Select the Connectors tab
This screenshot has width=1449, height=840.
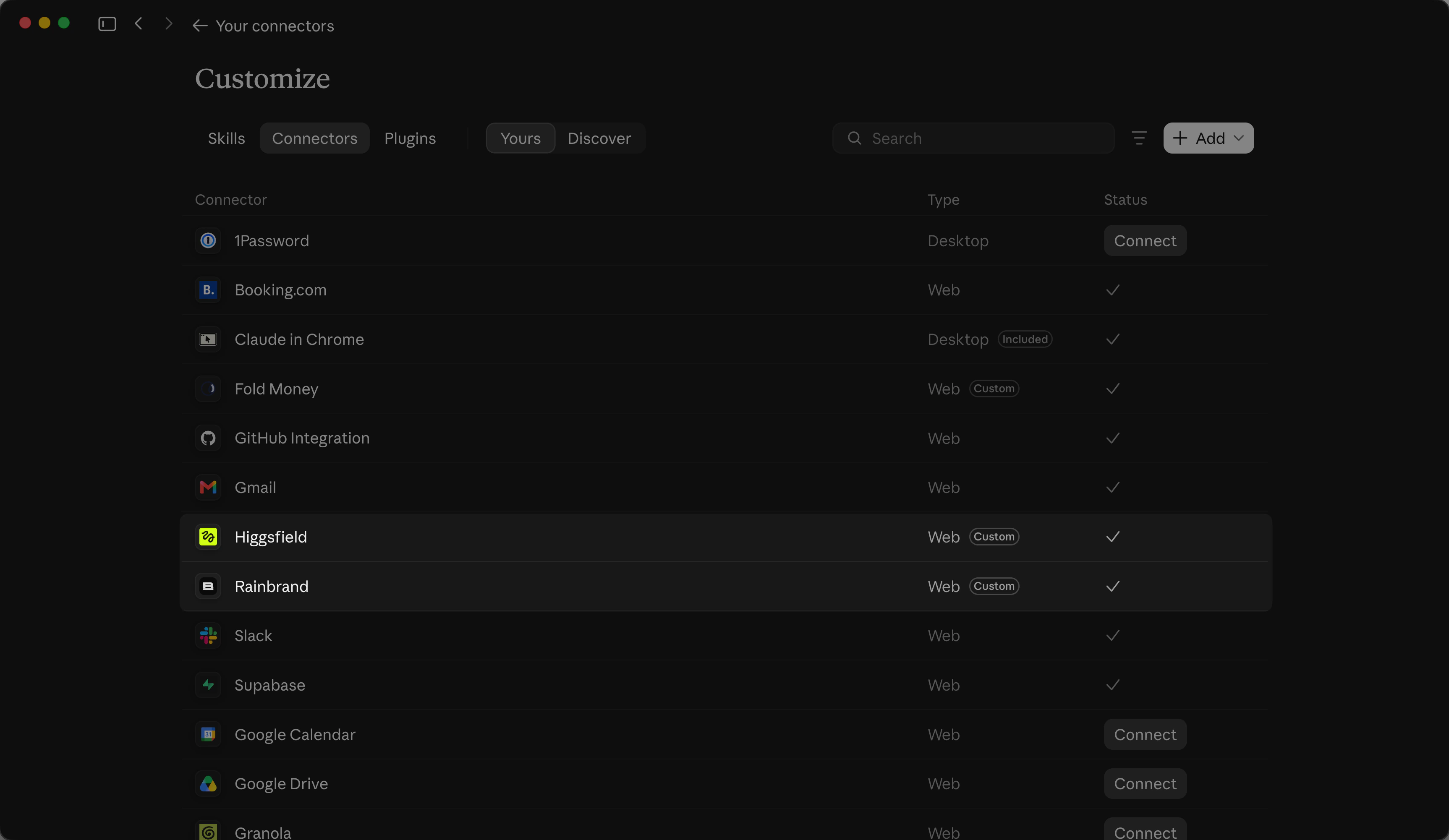[x=314, y=138]
